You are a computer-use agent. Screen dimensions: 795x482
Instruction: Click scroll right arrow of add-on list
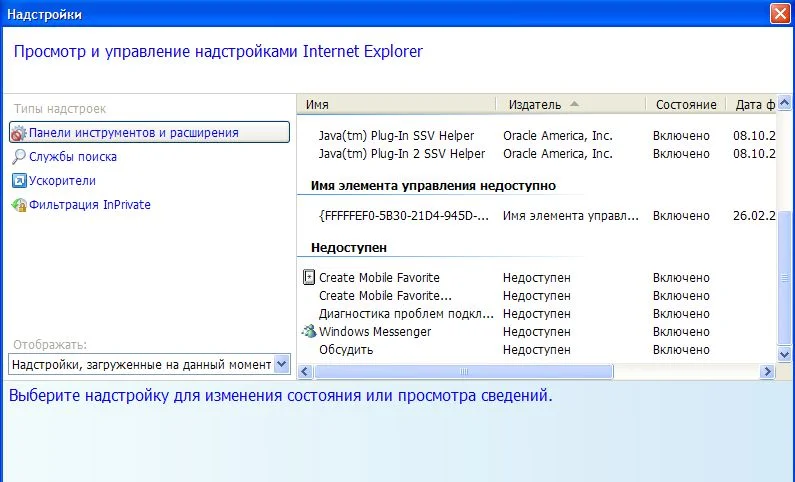coord(768,372)
